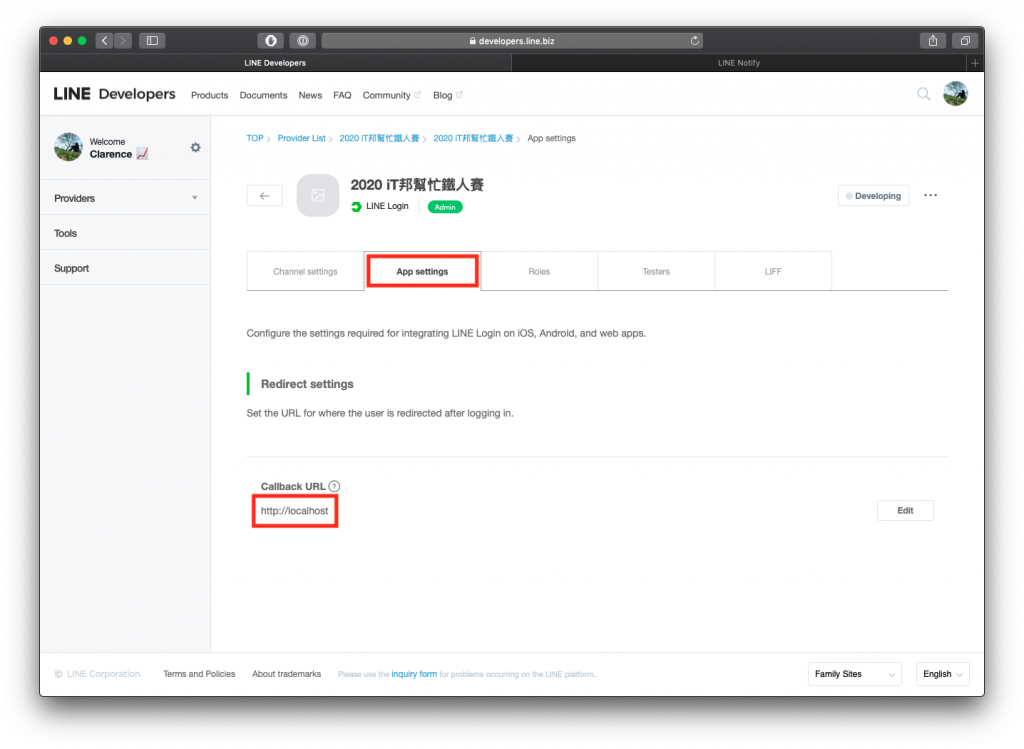Viewport: 1024px width, 749px height.
Task: Open the Documents menu
Action: tap(263, 95)
